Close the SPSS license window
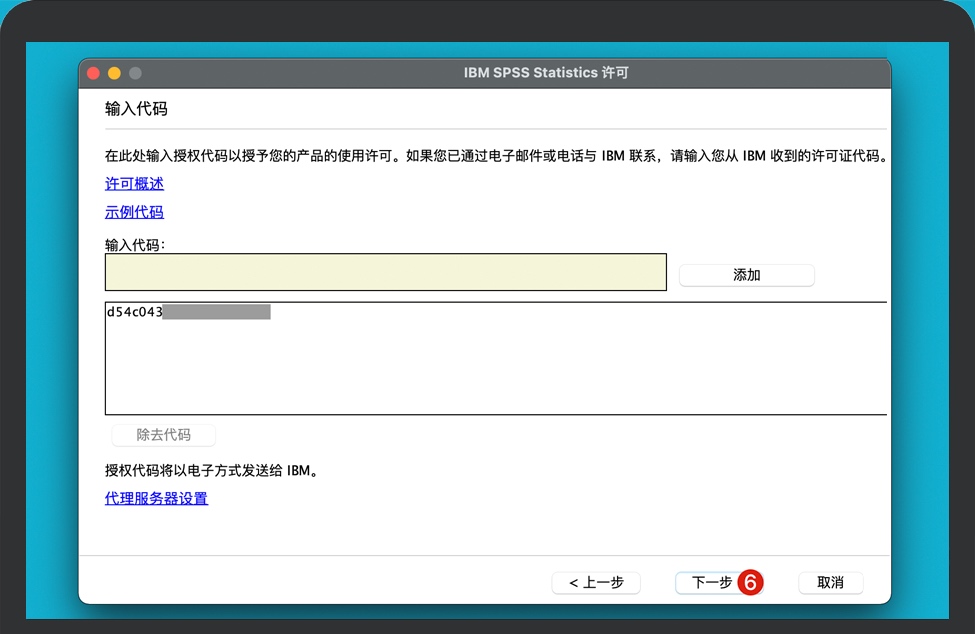 click(x=93, y=73)
